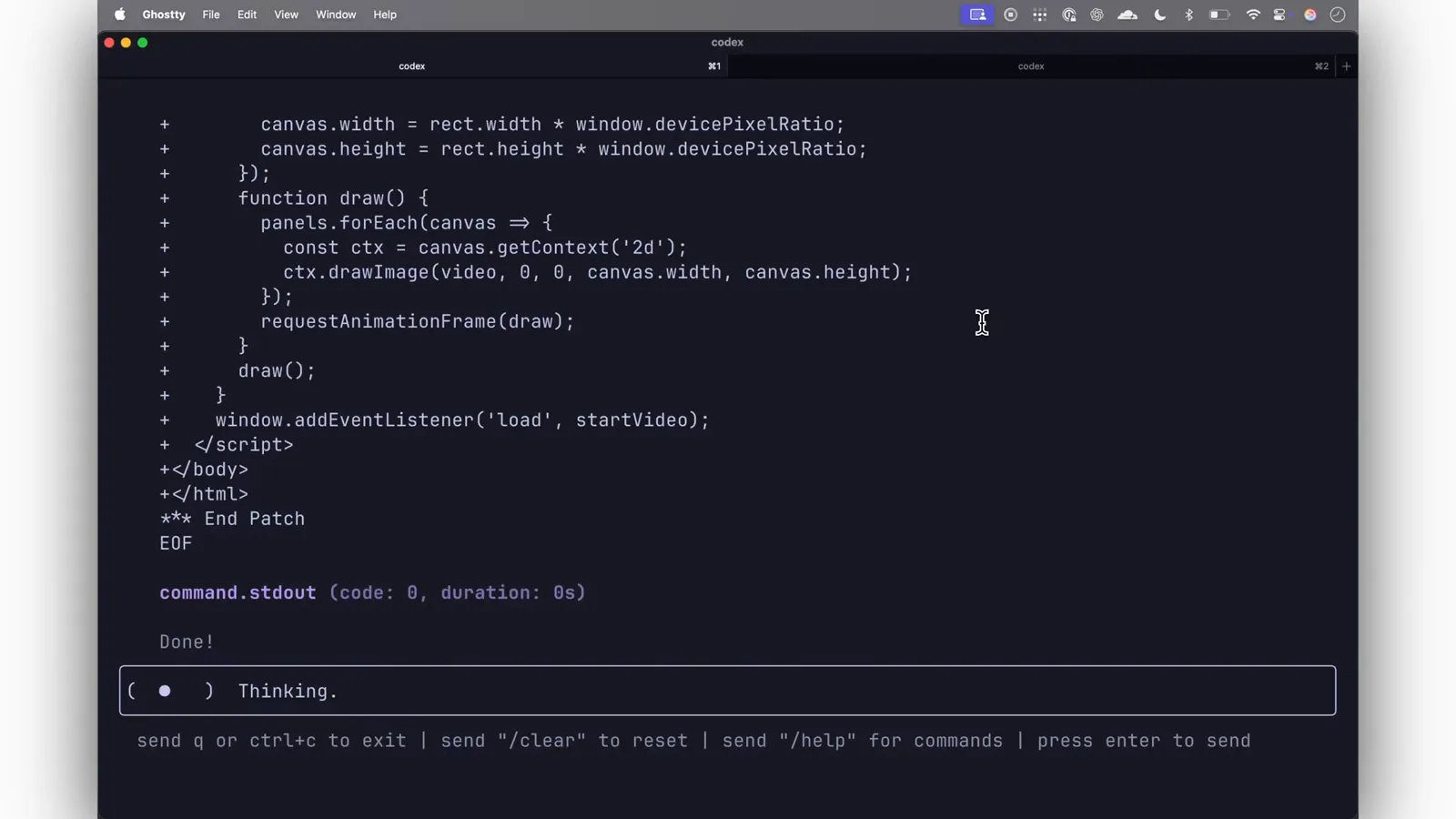The image size is (1456, 819).
Task: Click the '</script>' line
Action: [x=244, y=445]
